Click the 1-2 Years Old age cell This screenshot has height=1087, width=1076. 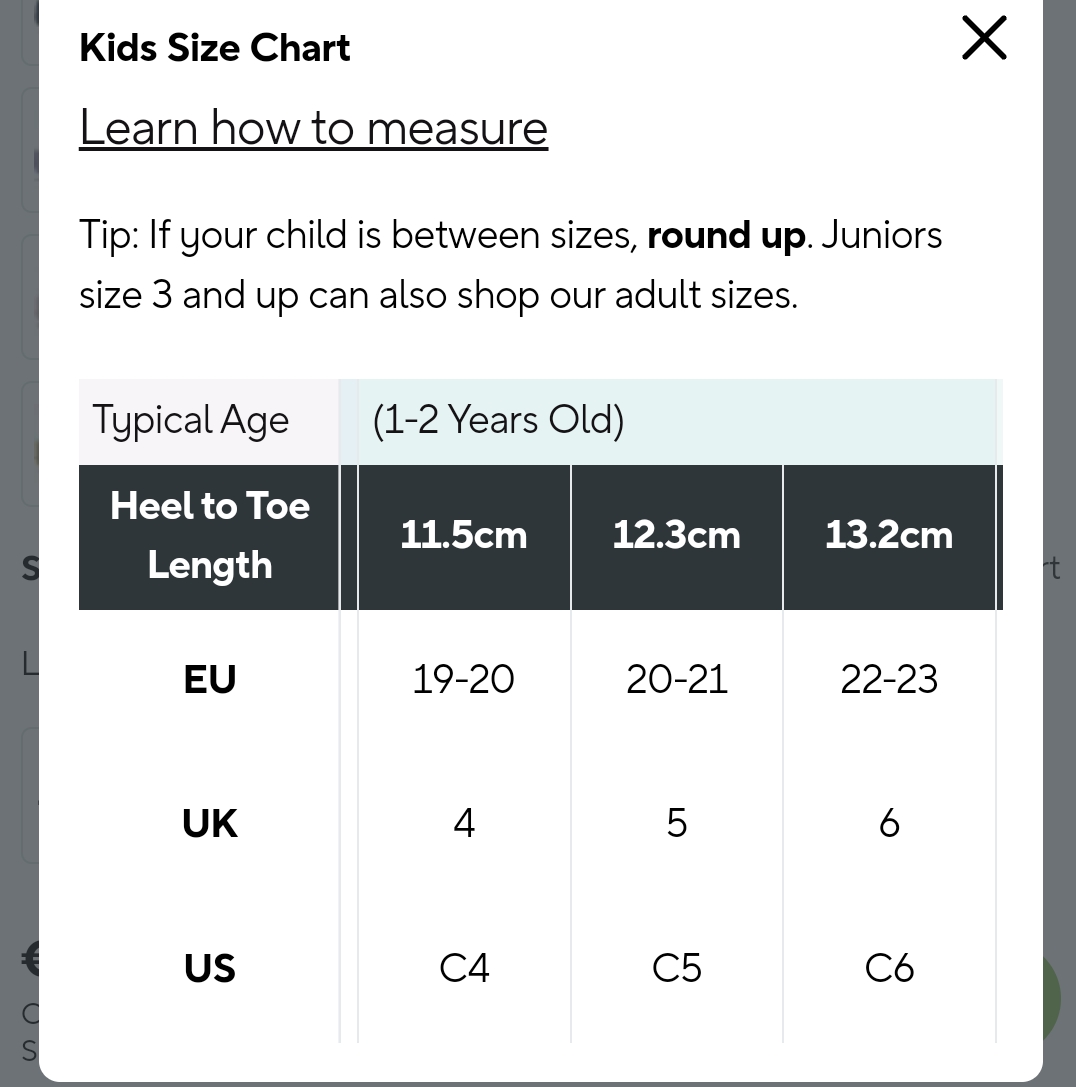[498, 421]
